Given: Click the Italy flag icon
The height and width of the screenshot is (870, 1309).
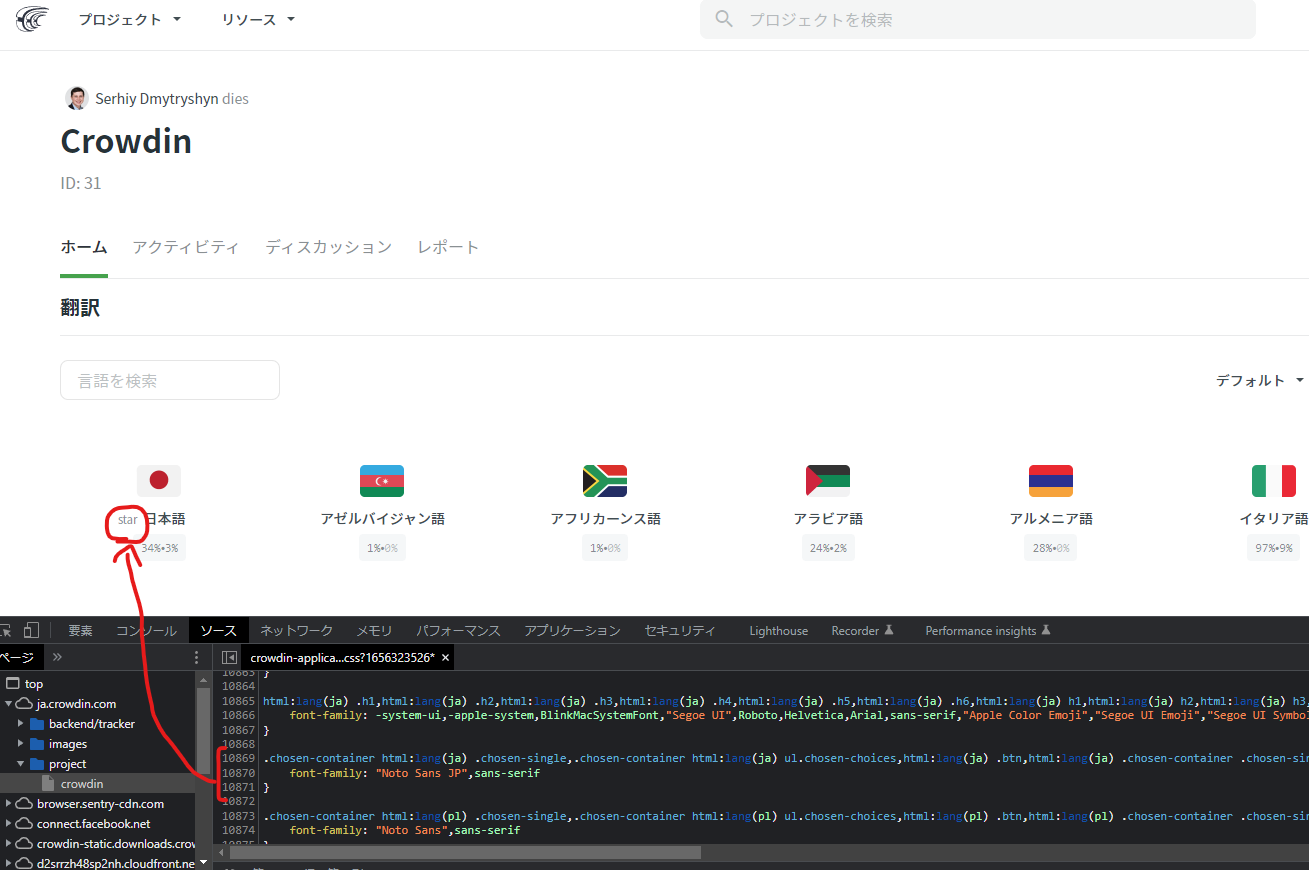Looking at the screenshot, I should click(x=1274, y=480).
